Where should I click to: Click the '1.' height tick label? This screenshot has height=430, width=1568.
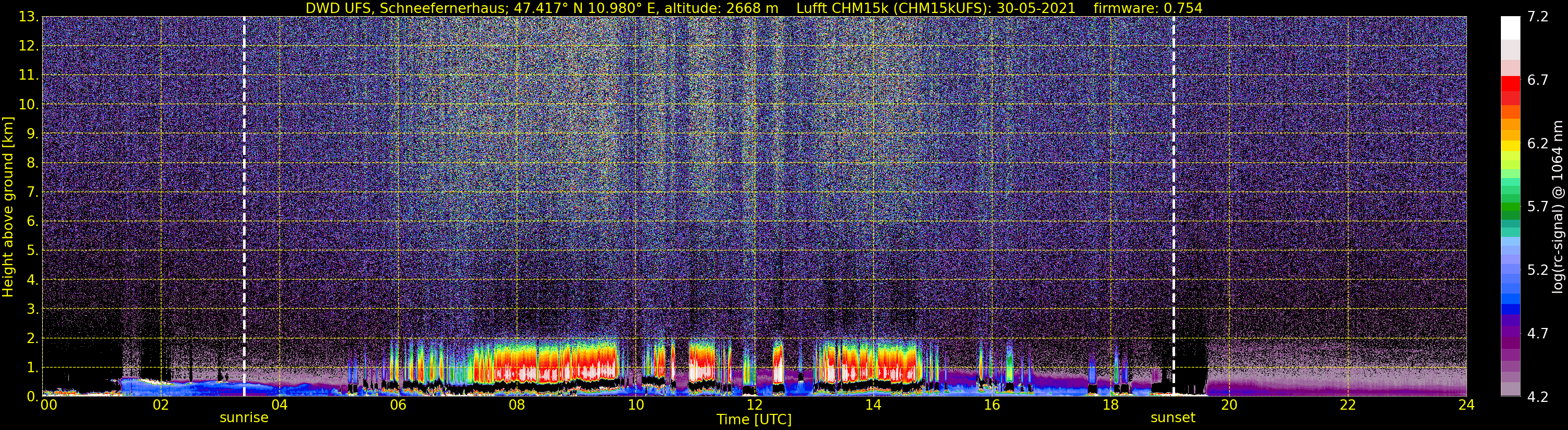[32, 367]
